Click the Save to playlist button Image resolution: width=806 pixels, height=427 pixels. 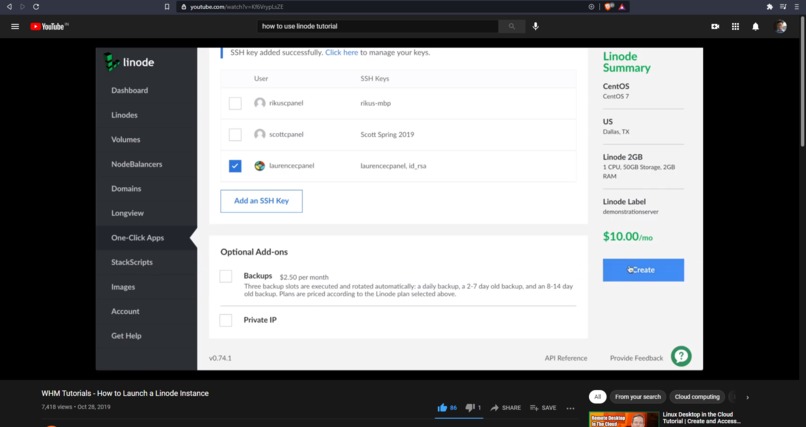point(543,407)
